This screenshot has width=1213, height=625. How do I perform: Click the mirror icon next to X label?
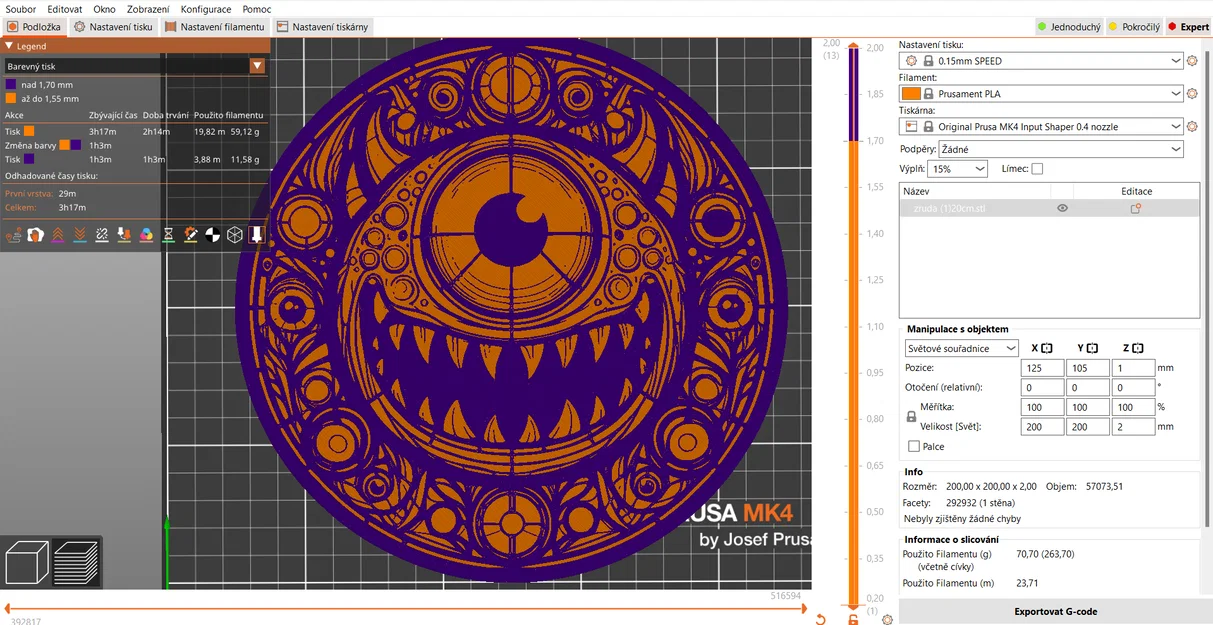coord(1047,348)
